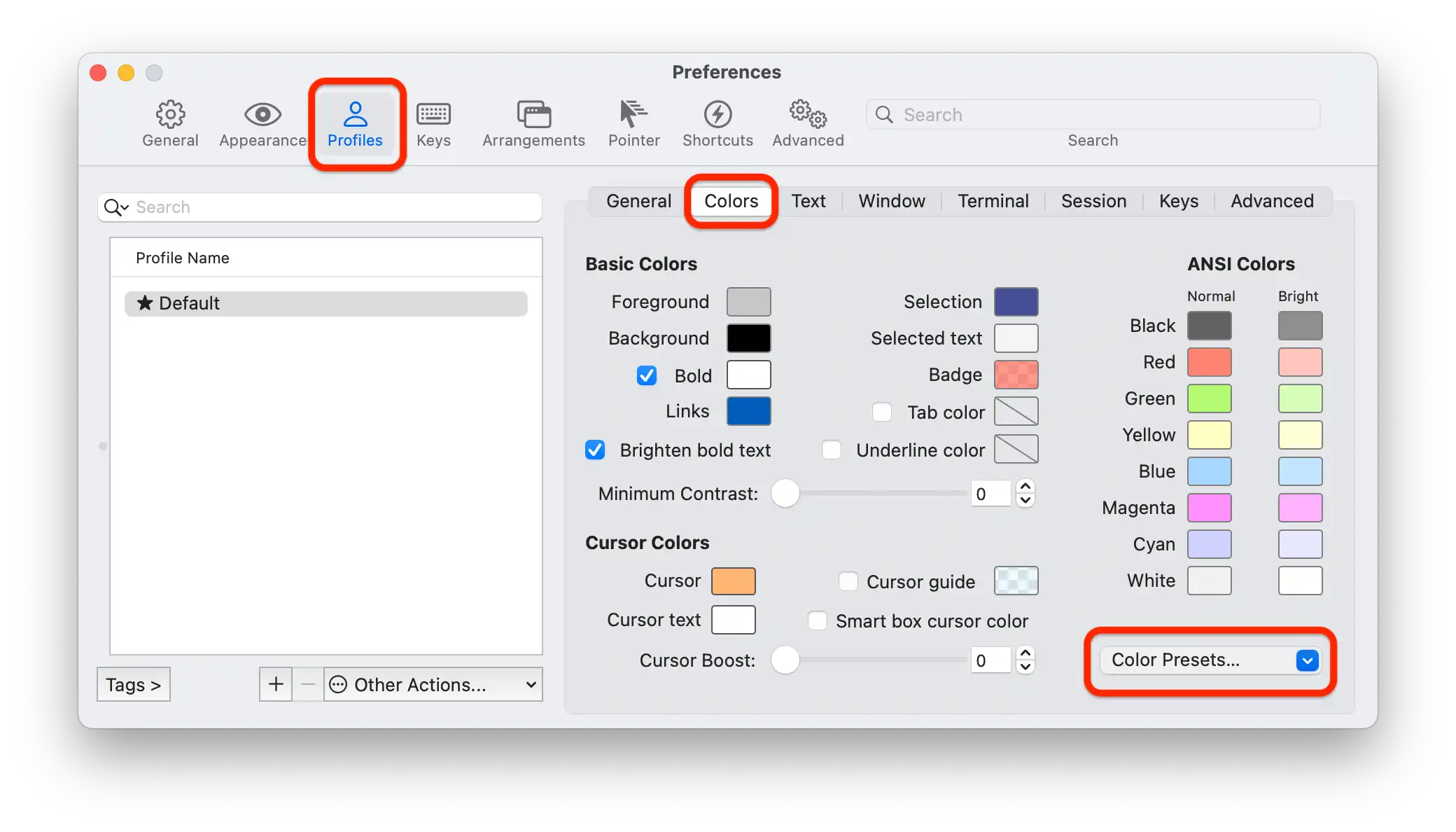1456x832 pixels.
Task: Open Advanced preferences gears icon
Action: (x=808, y=114)
